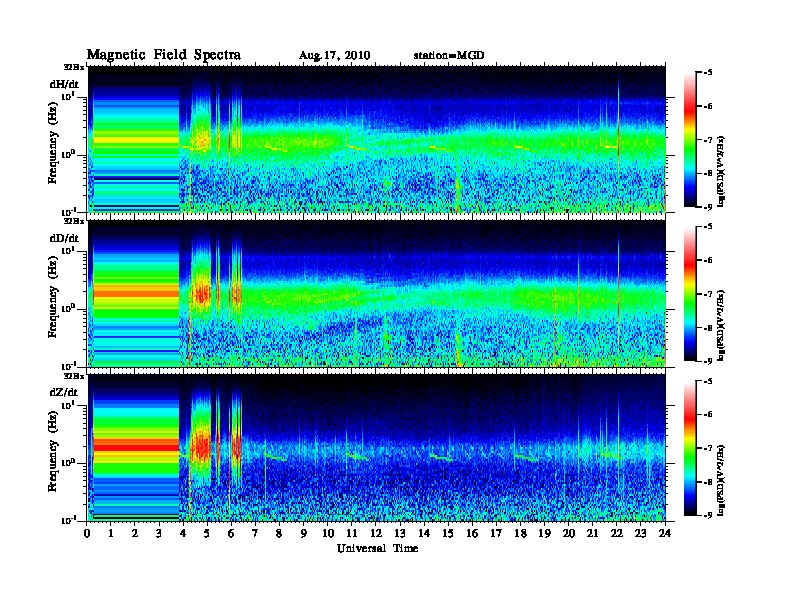Click the "8" hour tick label
The width and height of the screenshot is (792, 612).
(279, 534)
